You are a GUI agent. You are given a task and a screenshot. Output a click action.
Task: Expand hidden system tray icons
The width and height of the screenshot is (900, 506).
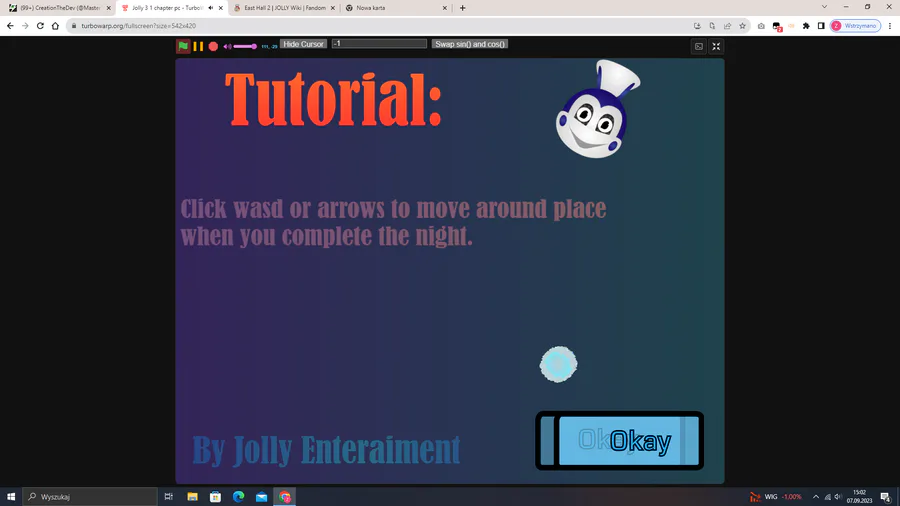[816, 497]
